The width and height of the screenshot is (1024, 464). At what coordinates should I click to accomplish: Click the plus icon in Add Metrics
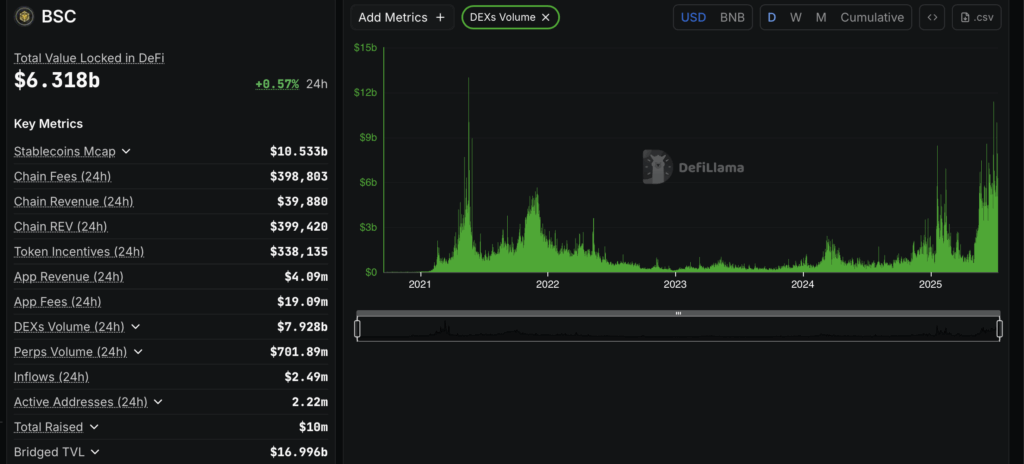coord(440,18)
